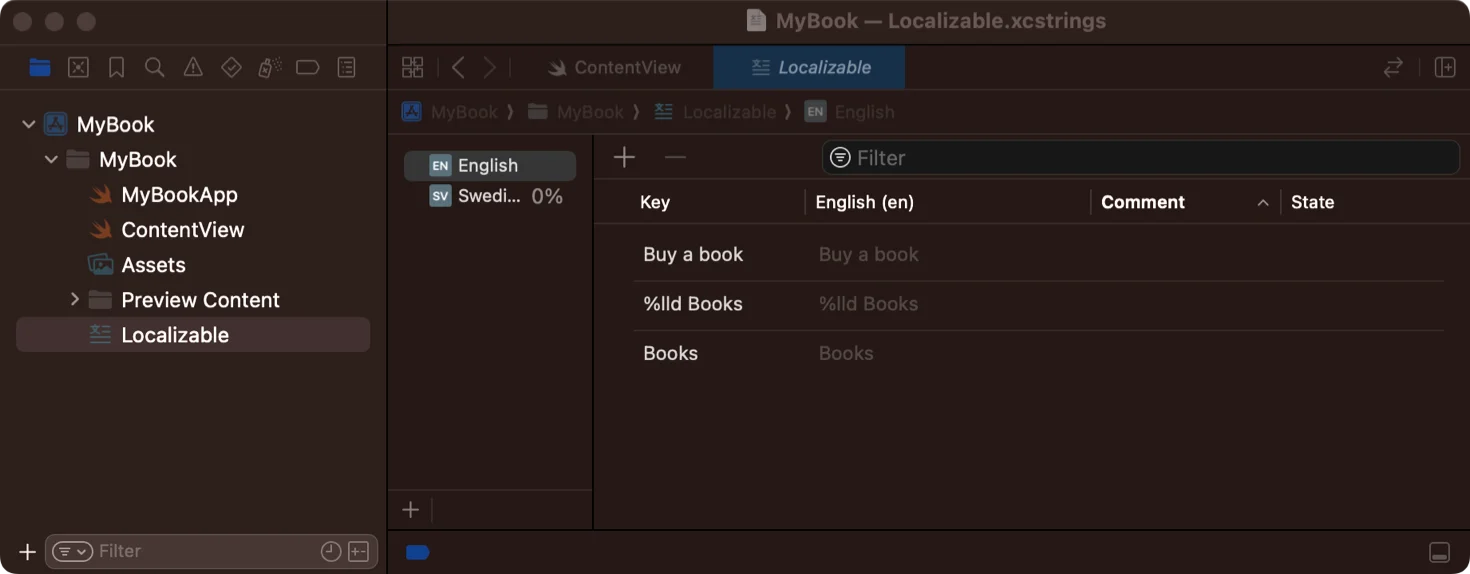
Task: Expand the Preview Content folder
Action: pyautogui.click(x=74, y=300)
